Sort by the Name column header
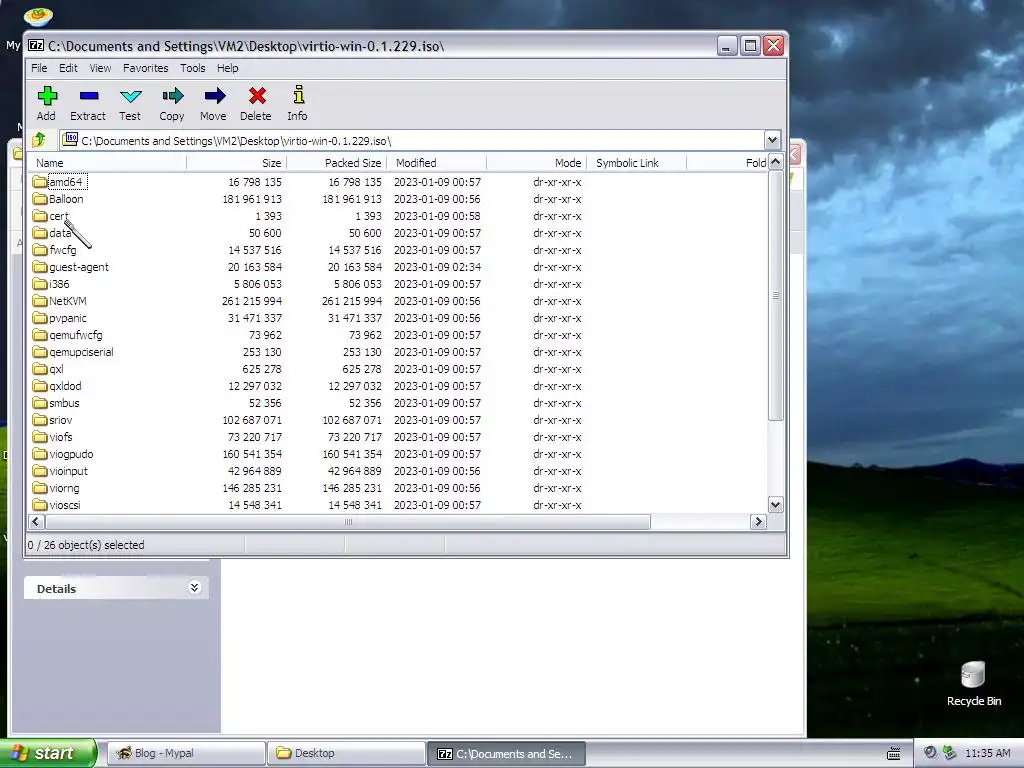This screenshot has width=1024, height=768. [x=108, y=163]
